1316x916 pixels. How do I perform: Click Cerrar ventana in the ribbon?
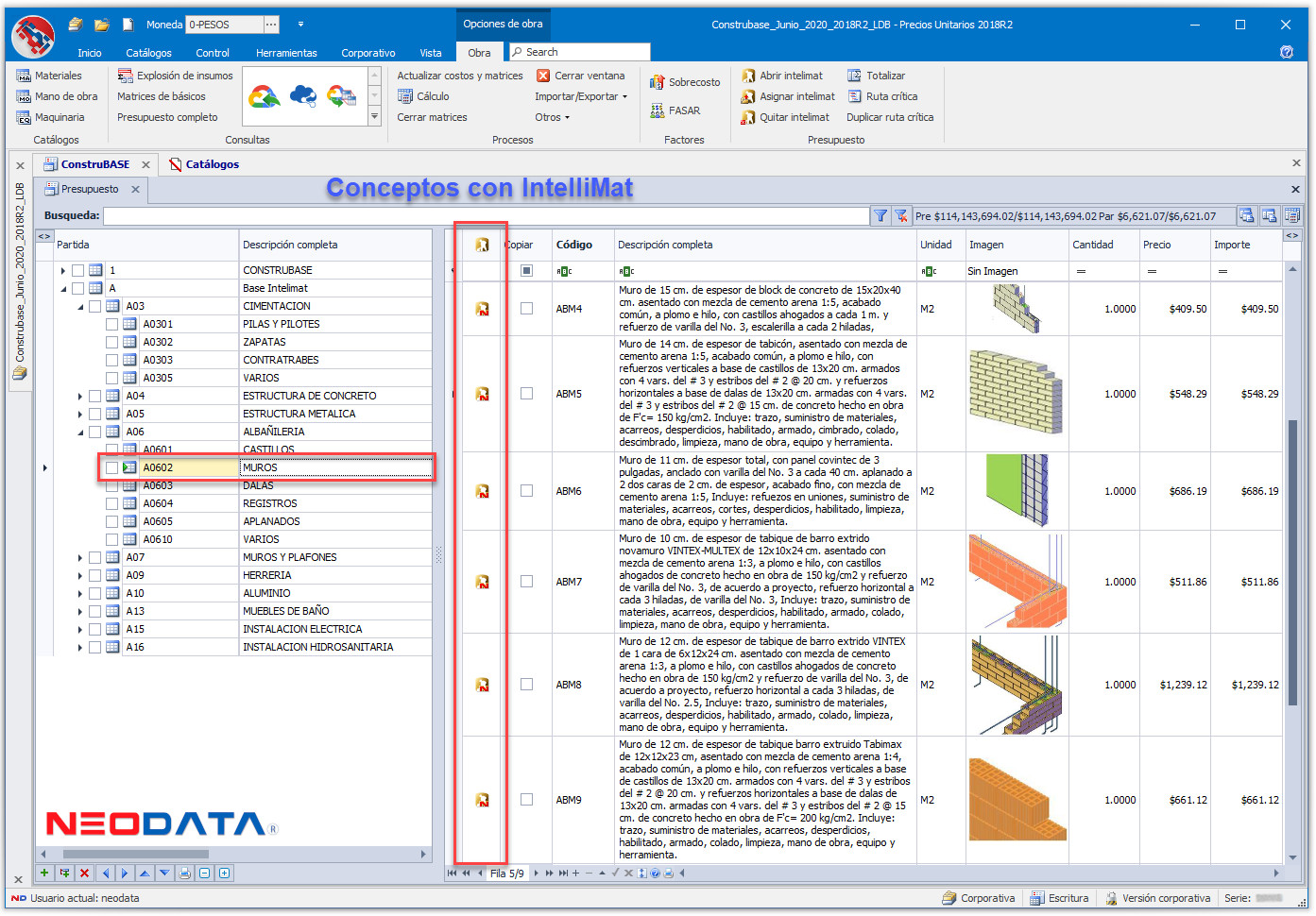[x=580, y=76]
